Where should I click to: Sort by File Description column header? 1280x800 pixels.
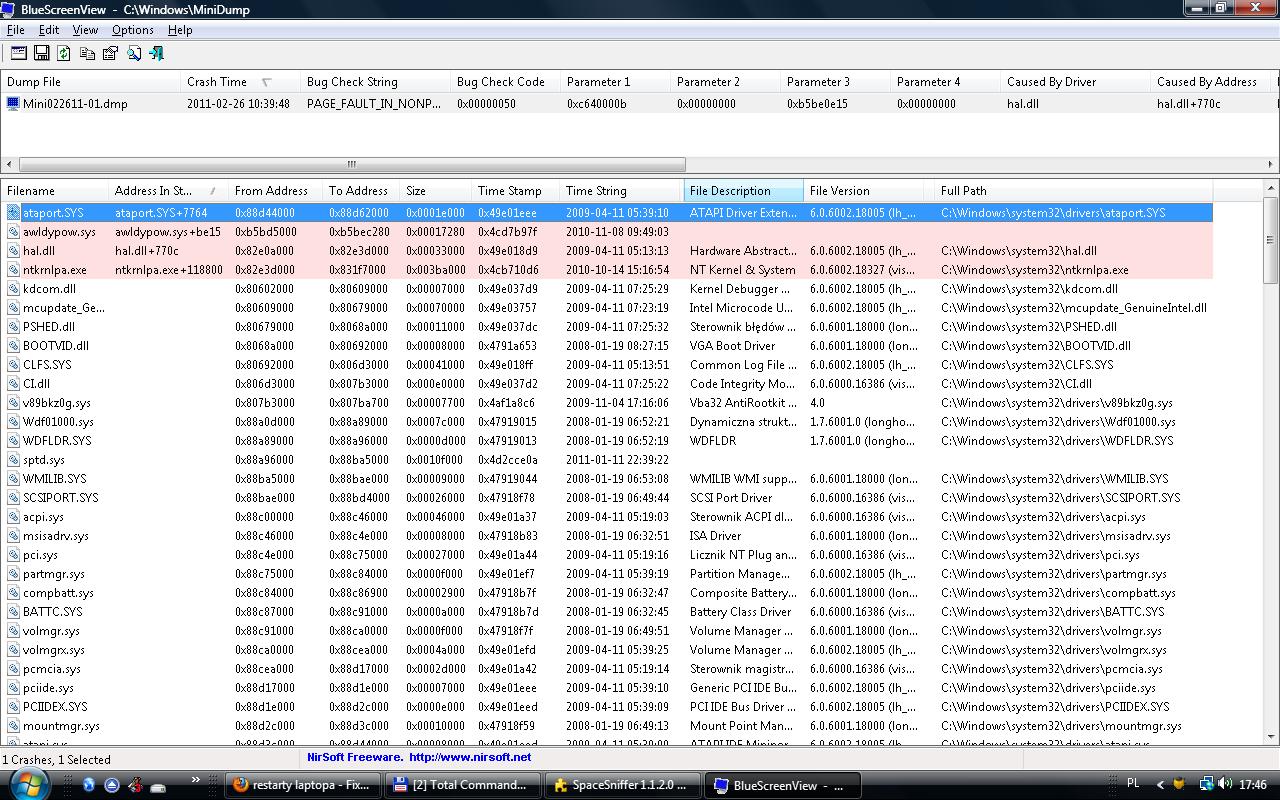coord(743,191)
